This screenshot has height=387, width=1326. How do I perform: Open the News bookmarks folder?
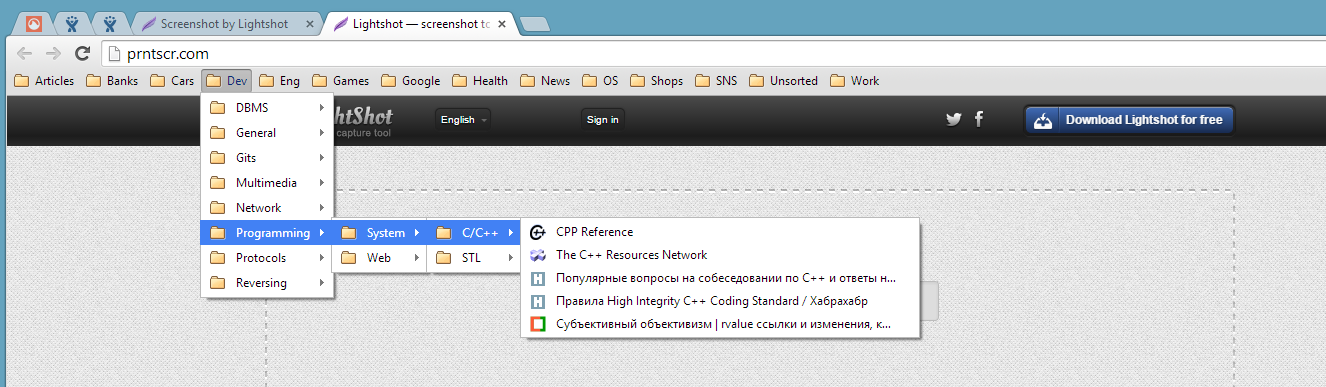click(545, 81)
